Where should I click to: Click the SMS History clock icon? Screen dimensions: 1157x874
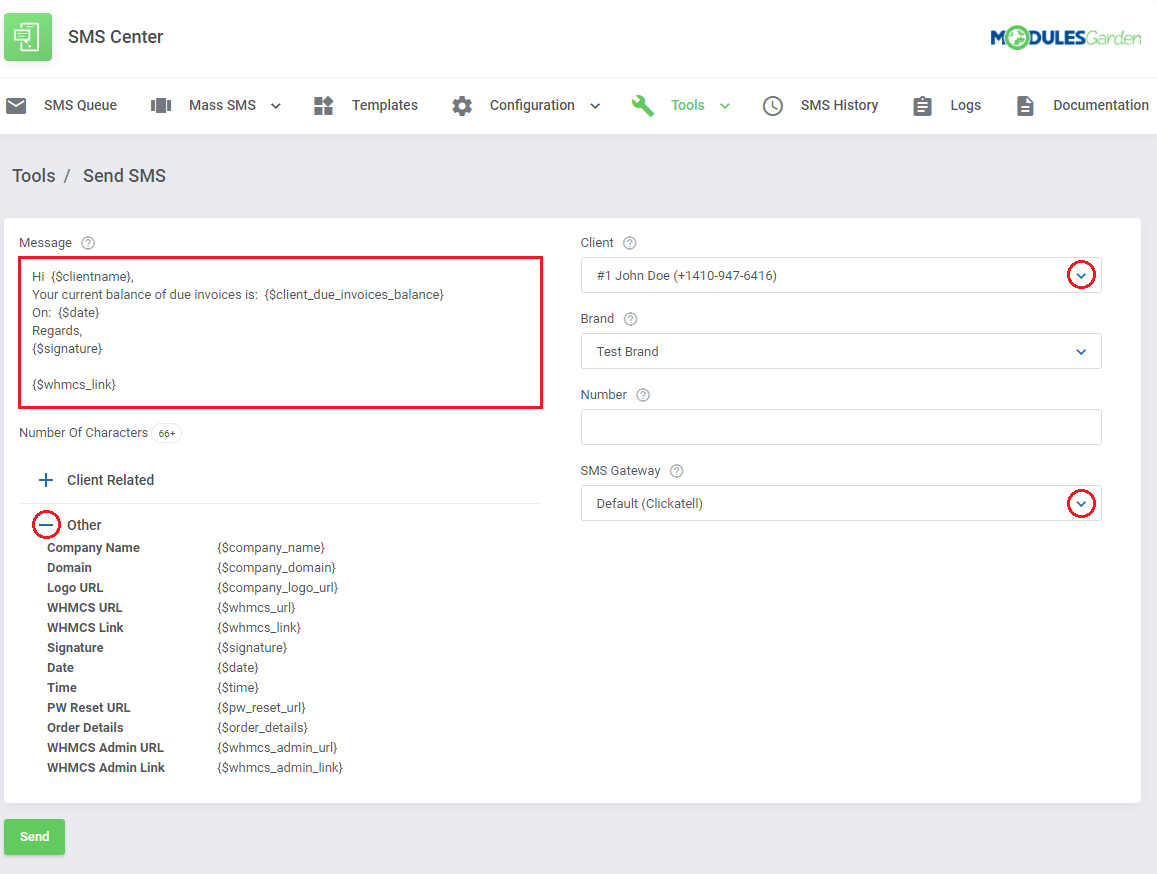coord(773,106)
